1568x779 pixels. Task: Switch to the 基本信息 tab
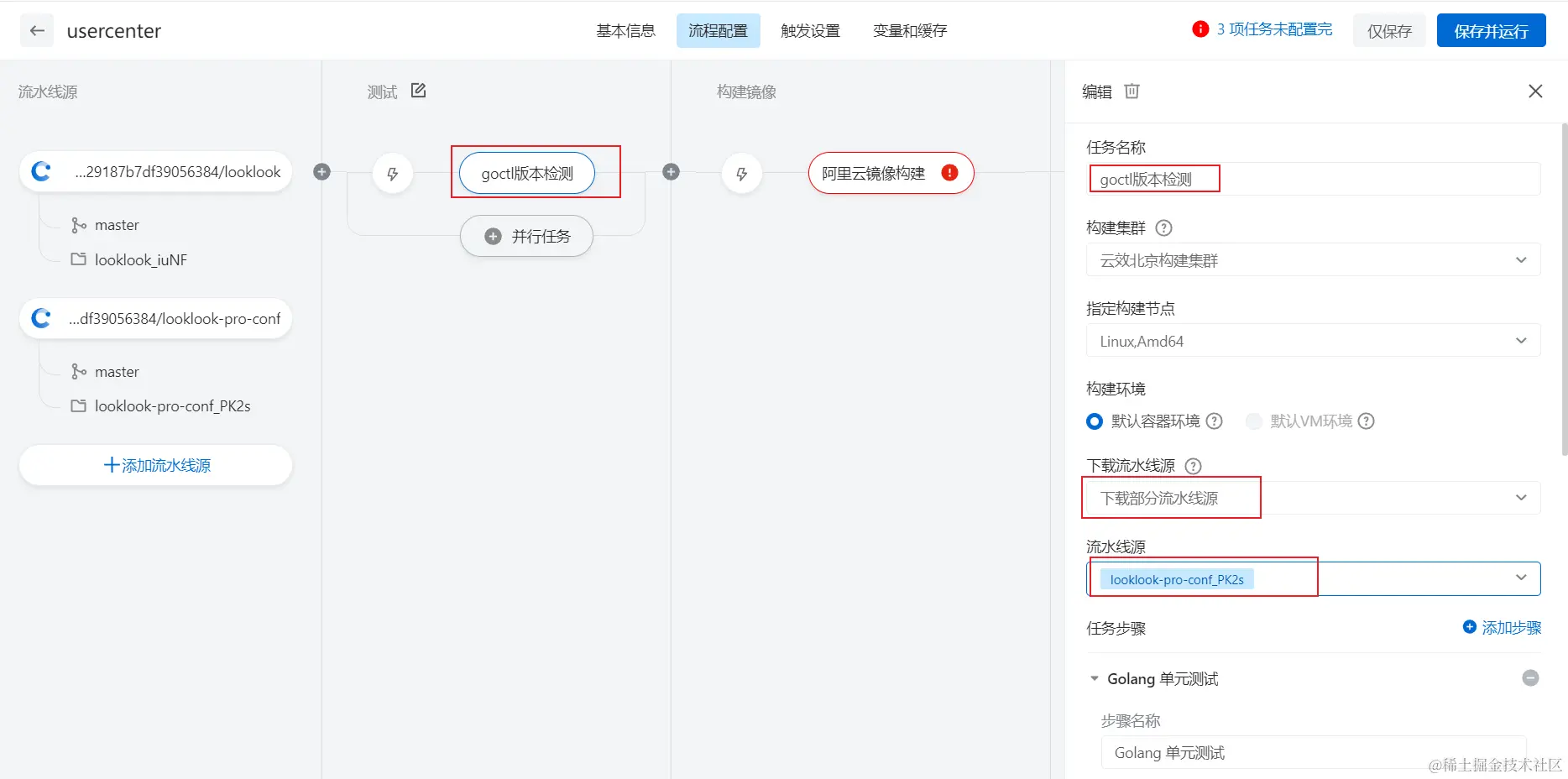625,31
